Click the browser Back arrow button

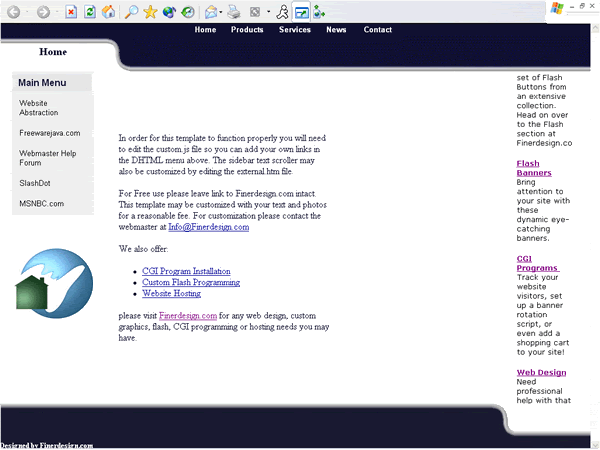click(x=14, y=12)
